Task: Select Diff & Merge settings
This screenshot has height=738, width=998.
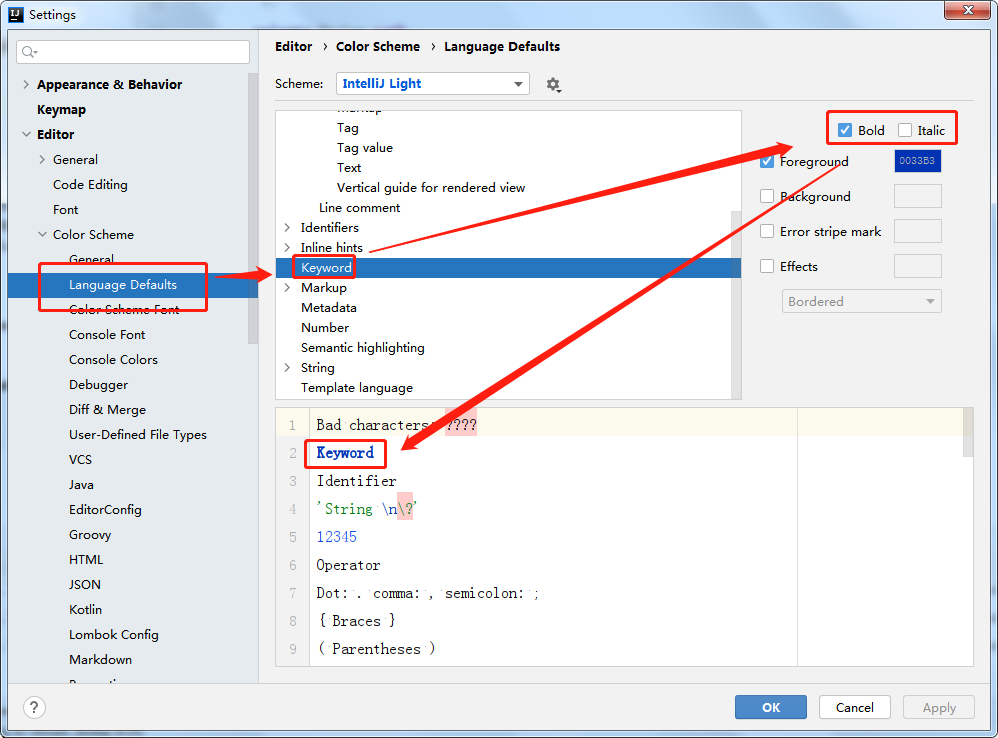Action: (108, 410)
